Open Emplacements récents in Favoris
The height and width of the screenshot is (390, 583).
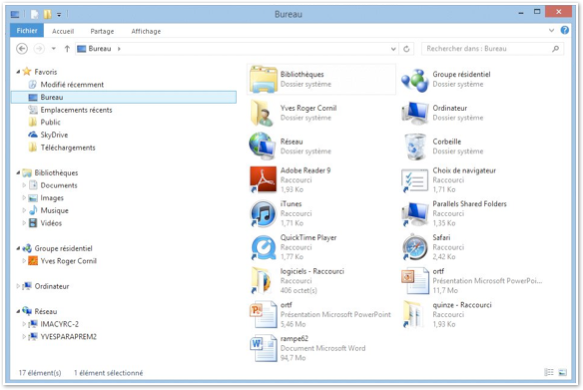(x=76, y=110)
